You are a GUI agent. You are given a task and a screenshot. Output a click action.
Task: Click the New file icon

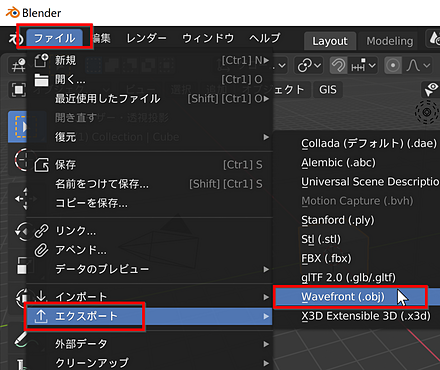[42, 60]
